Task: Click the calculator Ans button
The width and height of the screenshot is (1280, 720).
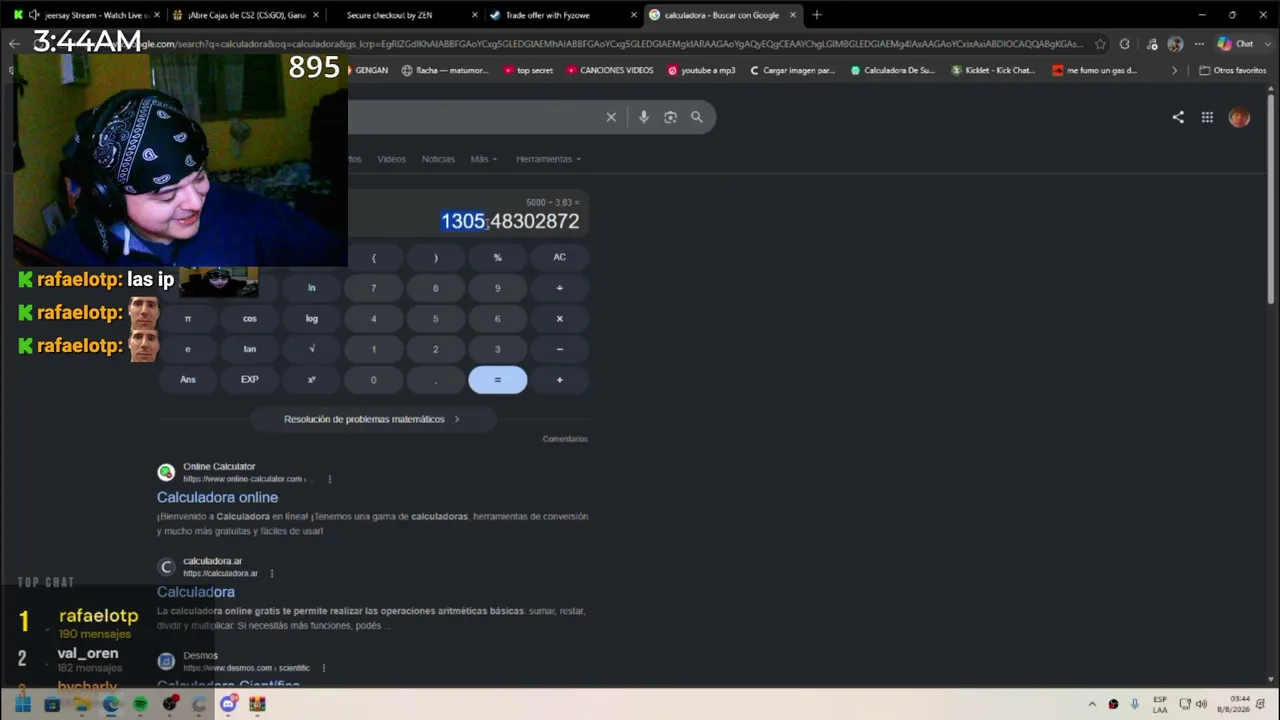Action: click(x=187, y=380)
